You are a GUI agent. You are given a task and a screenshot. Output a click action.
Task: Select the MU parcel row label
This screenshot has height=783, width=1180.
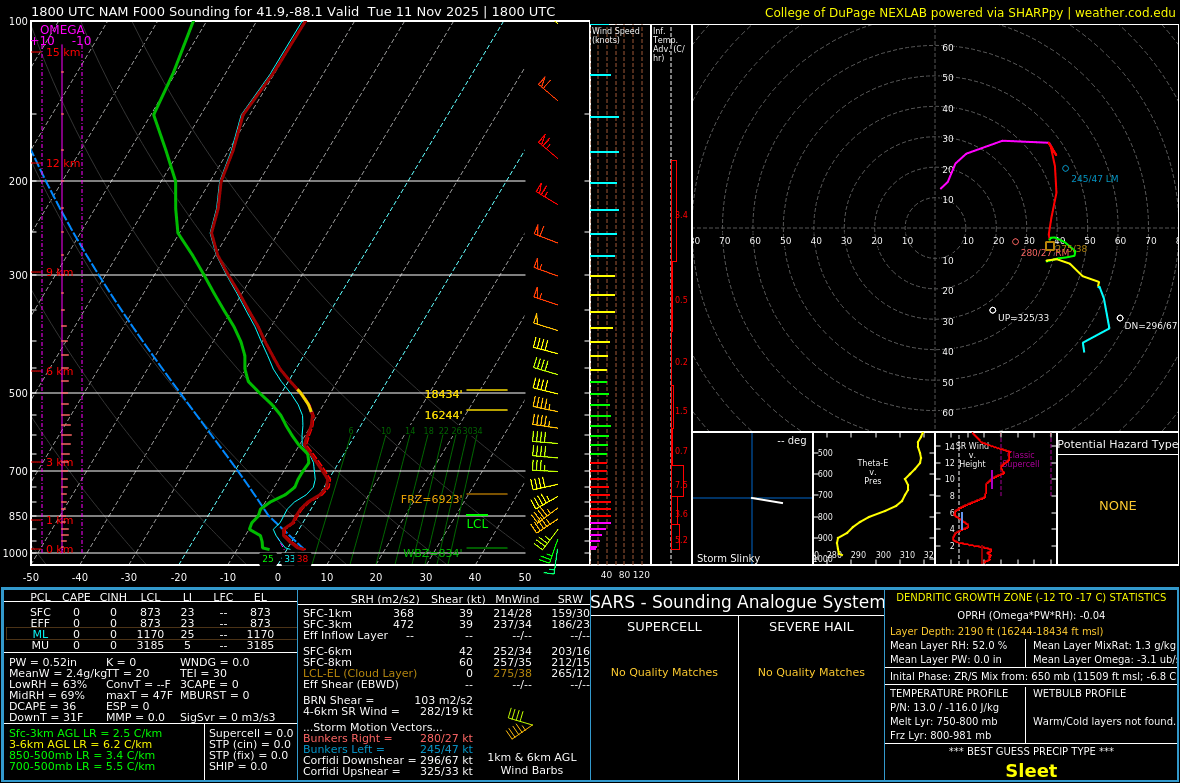tap(40, 645)
